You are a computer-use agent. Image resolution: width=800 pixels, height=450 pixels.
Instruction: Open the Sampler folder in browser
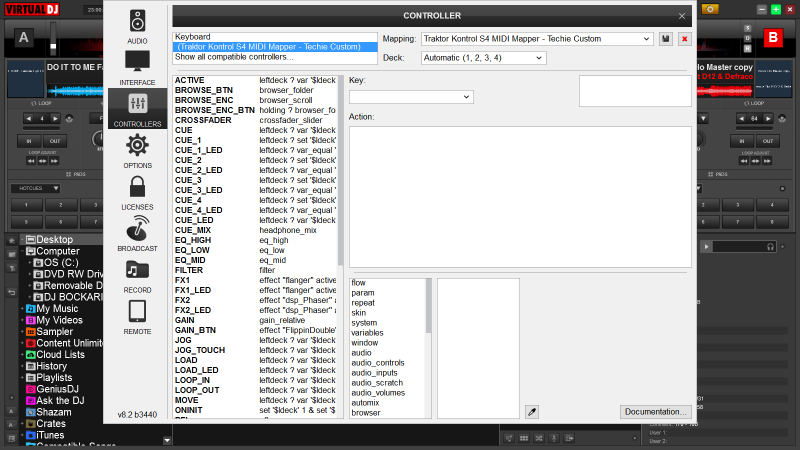pyautogui.click(x=54, y=332)
